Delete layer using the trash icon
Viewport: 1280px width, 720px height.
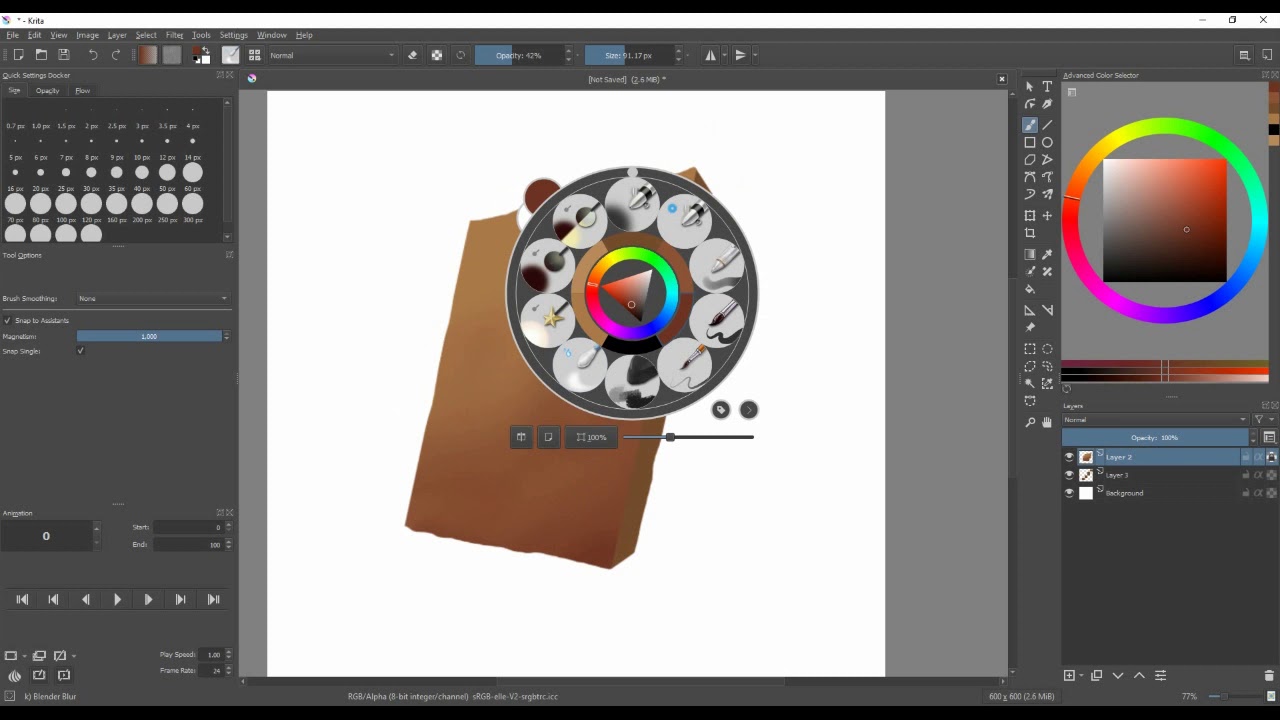click(1270, 676)
